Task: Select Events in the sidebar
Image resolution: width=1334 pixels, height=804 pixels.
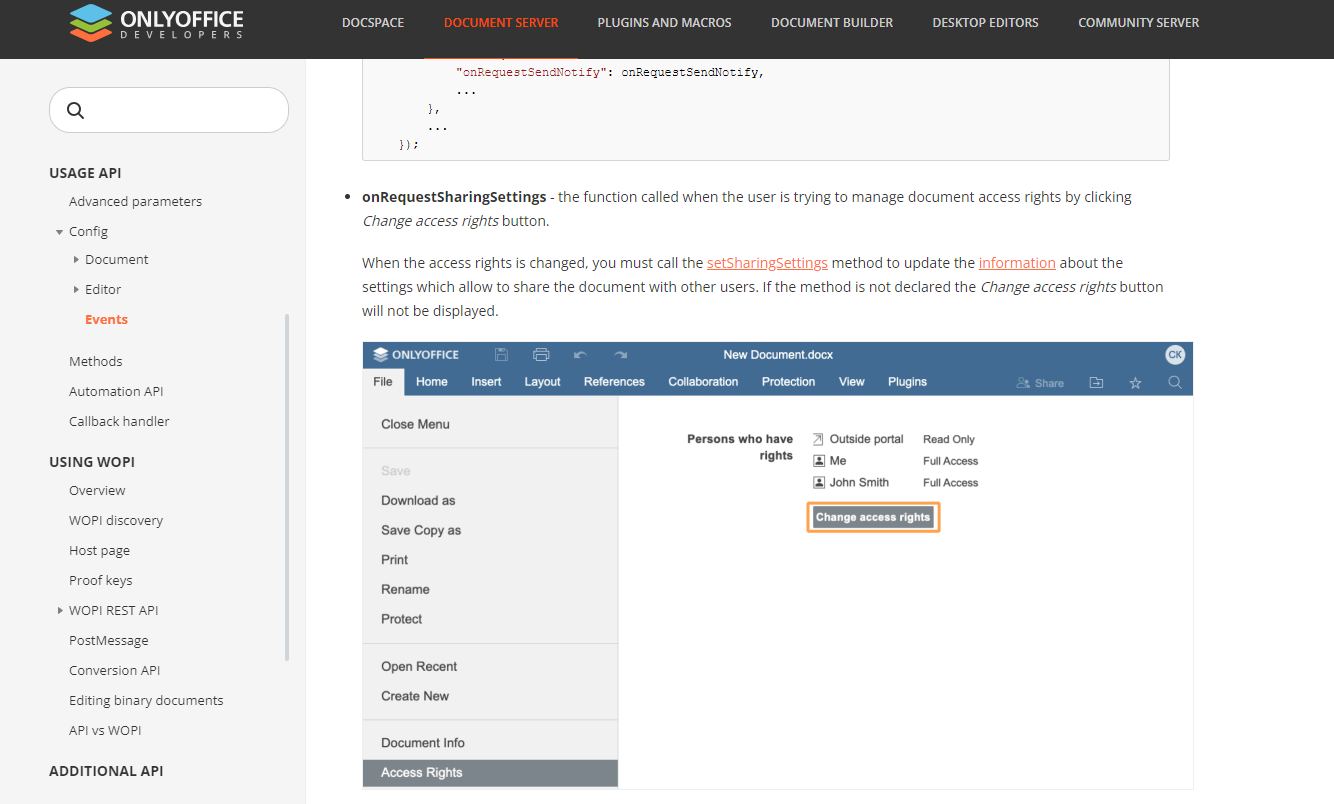Action: point(106,319)
